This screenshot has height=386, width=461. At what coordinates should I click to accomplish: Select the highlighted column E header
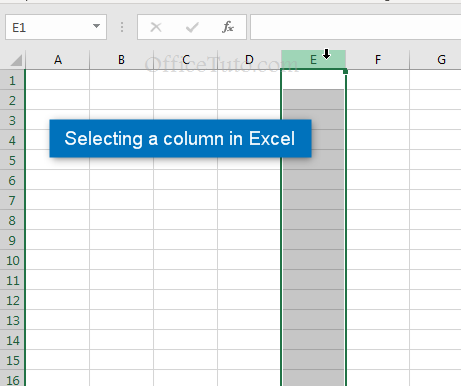tap(313, 60)
